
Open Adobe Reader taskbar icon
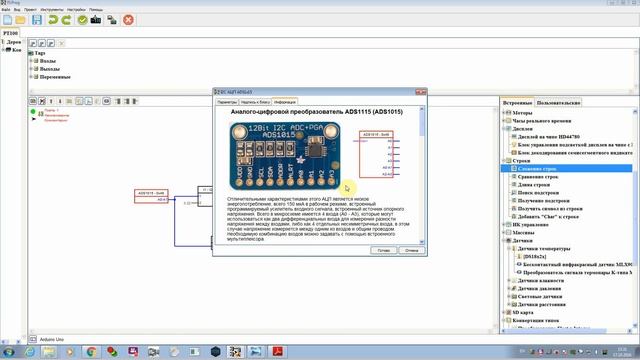(278, 352)
